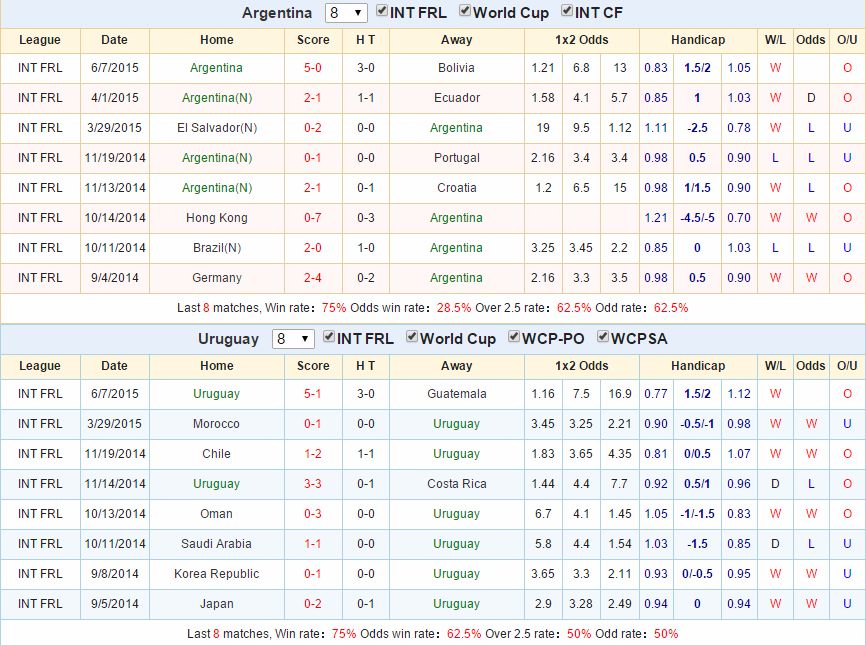The width and height of the screenshot is (866, 645).
Task: Uncheck the WCPSA checkbox
Action: coord(603,337)
